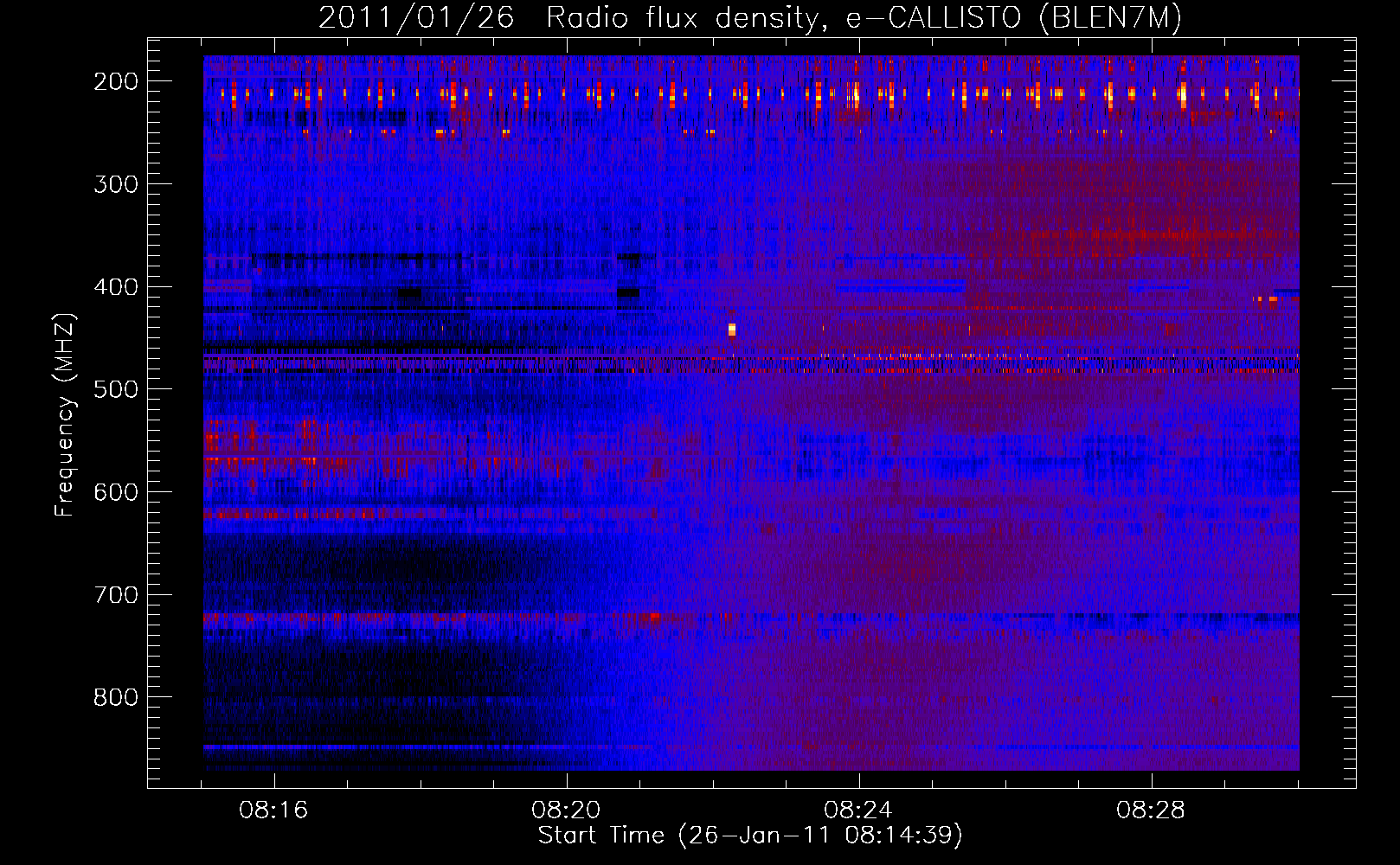Click the 400 frequency tick label
The image size is (1400, 865).
[115, 287]
